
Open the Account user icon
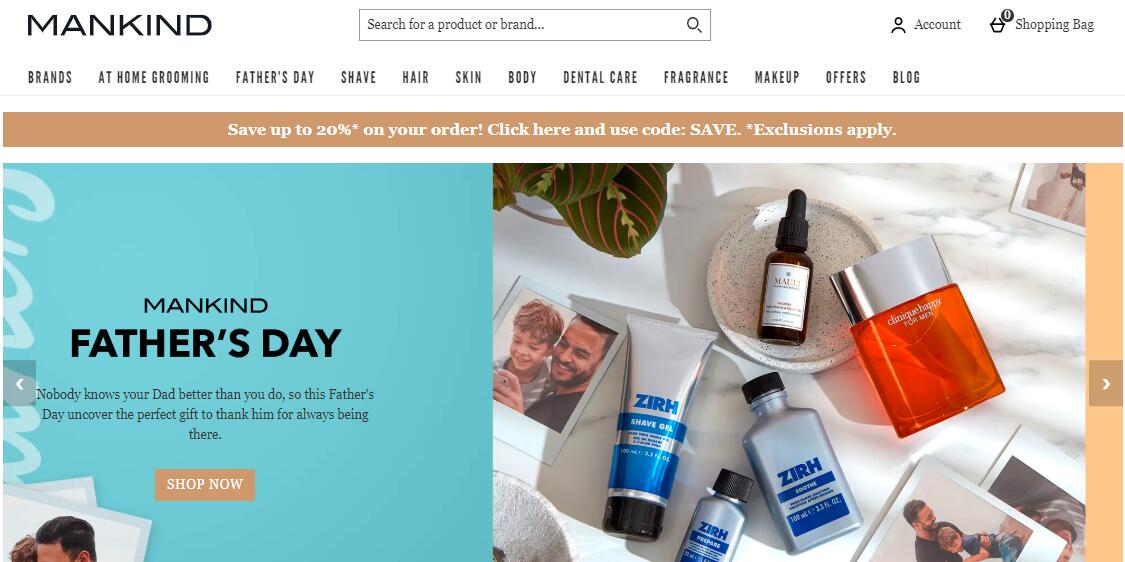click(898, 25)
